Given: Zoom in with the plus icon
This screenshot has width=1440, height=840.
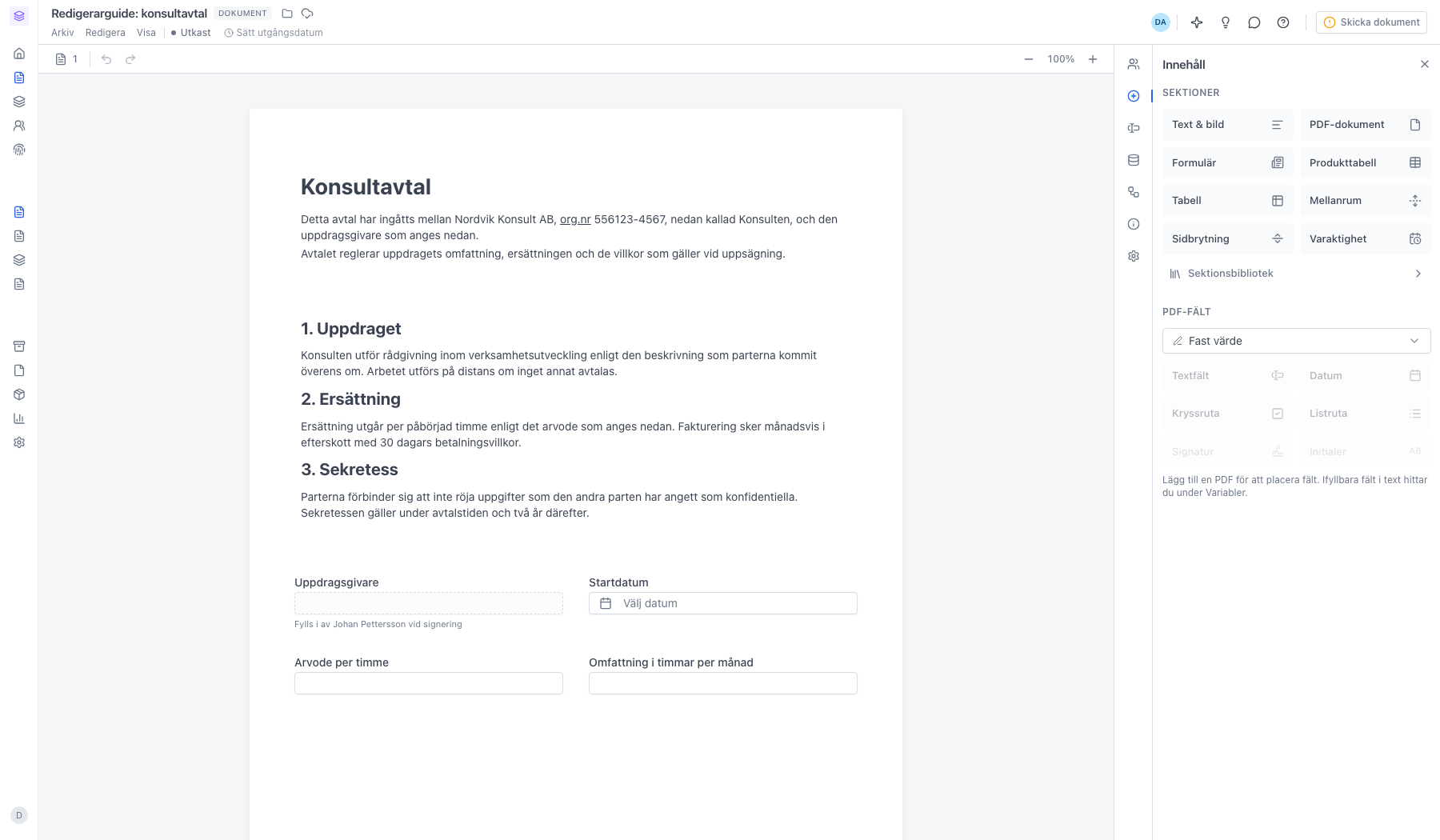Looking at the screenshot, I should (x=1093, y=59).
